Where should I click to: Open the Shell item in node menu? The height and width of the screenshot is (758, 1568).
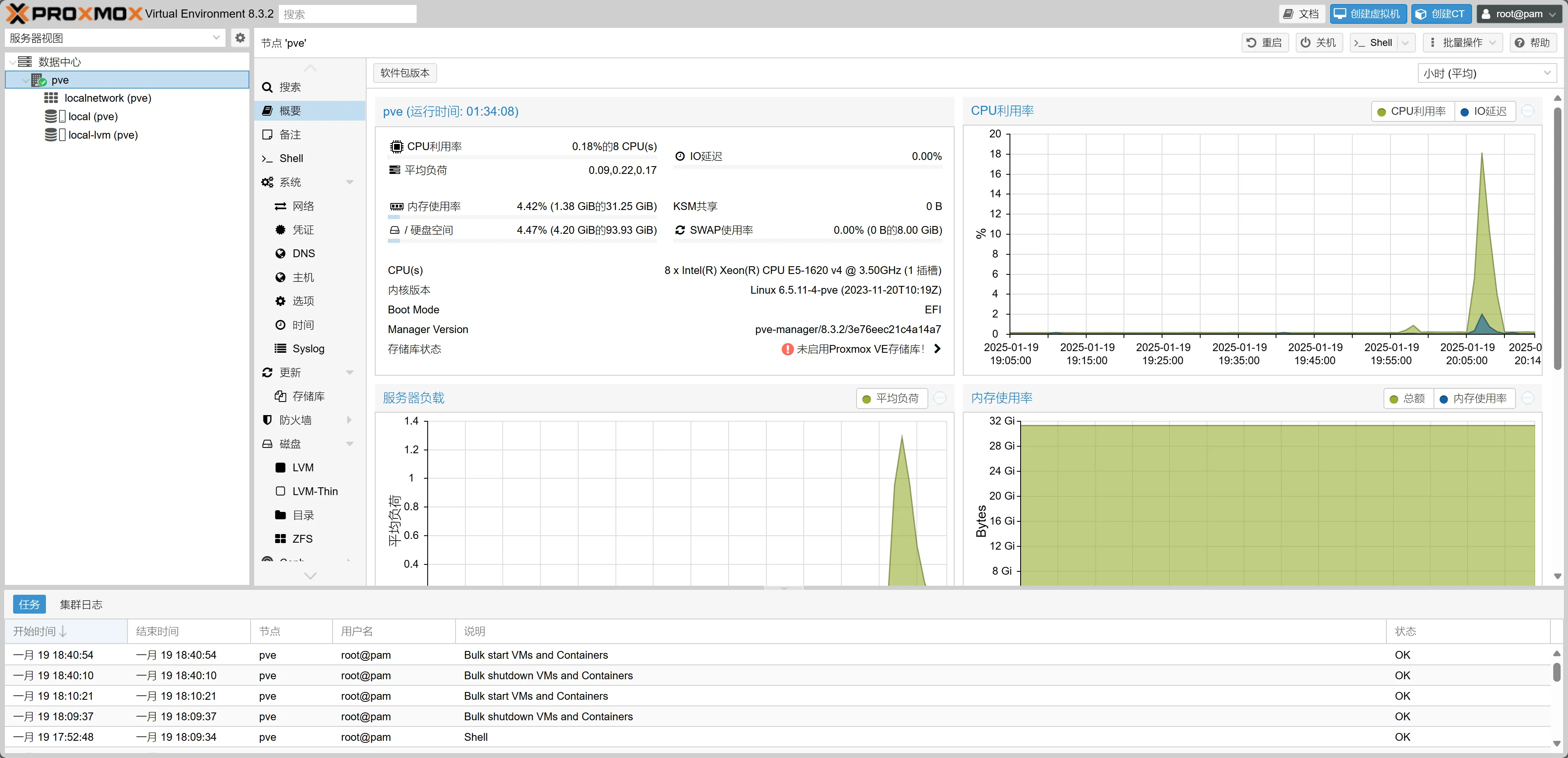click(x=291, y=158)
